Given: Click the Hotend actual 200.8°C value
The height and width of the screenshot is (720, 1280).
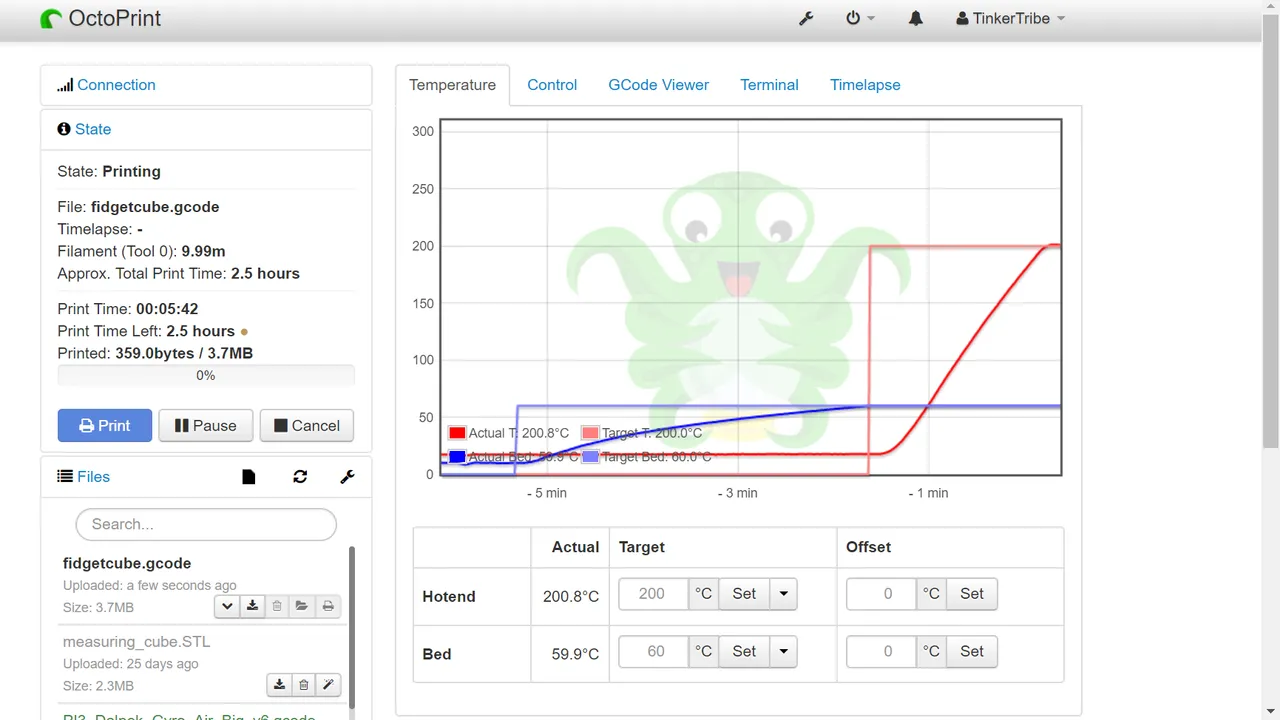Looking at the screenshot, I should [571, 597].
